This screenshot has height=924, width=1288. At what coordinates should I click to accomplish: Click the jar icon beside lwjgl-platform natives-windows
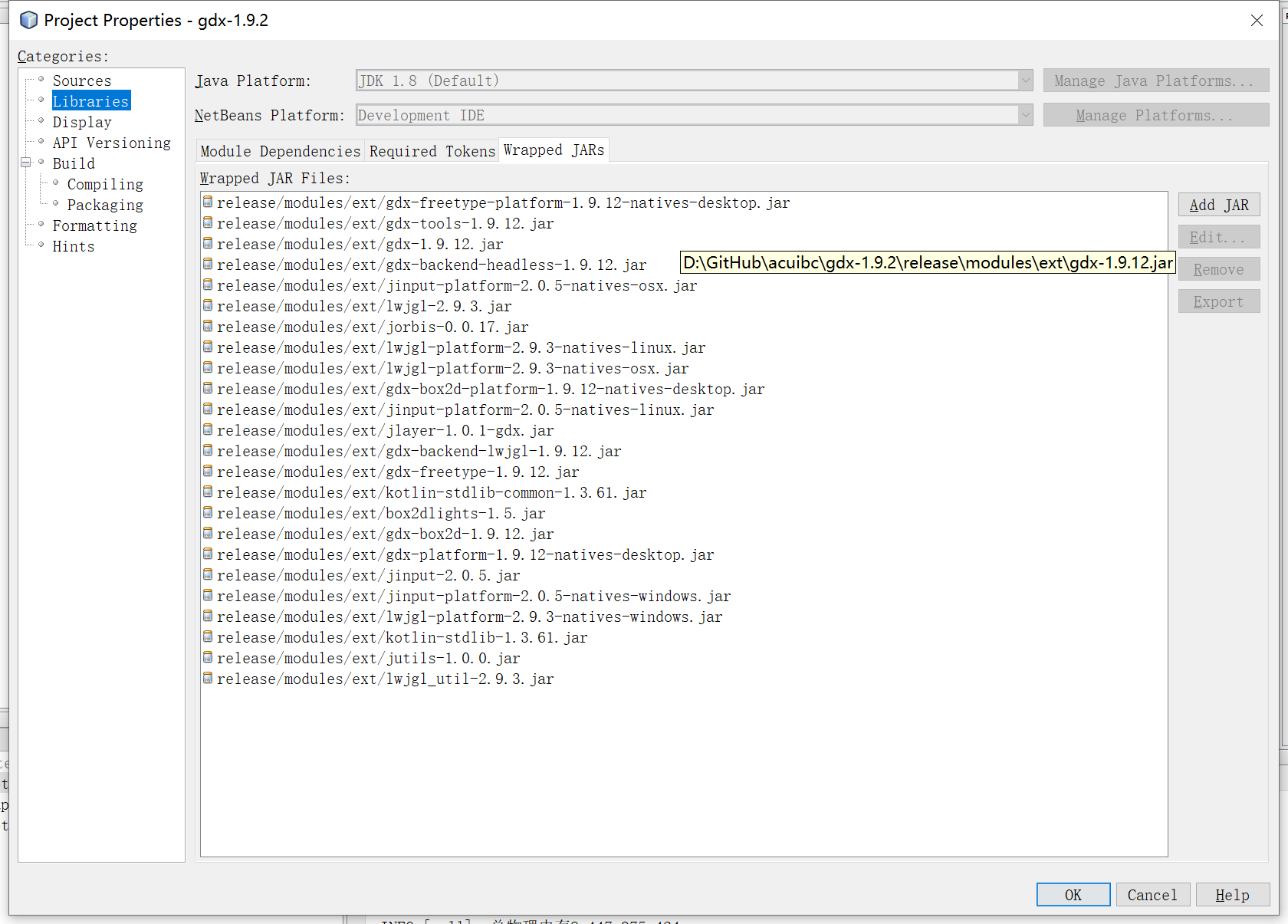pos(208,616)
